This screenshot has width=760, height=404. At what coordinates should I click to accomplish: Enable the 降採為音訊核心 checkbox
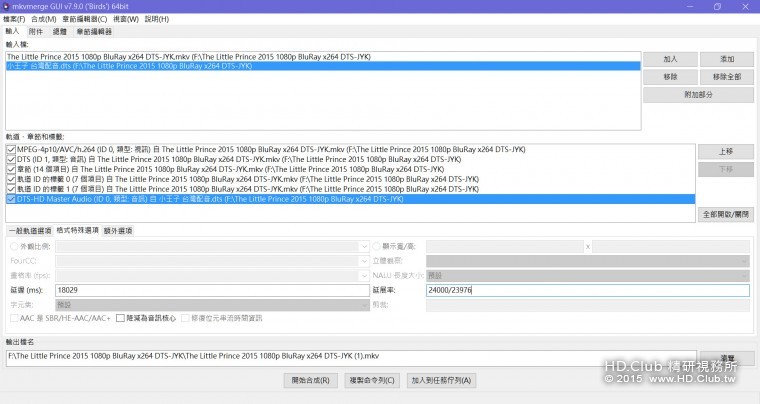pos(120,318)
